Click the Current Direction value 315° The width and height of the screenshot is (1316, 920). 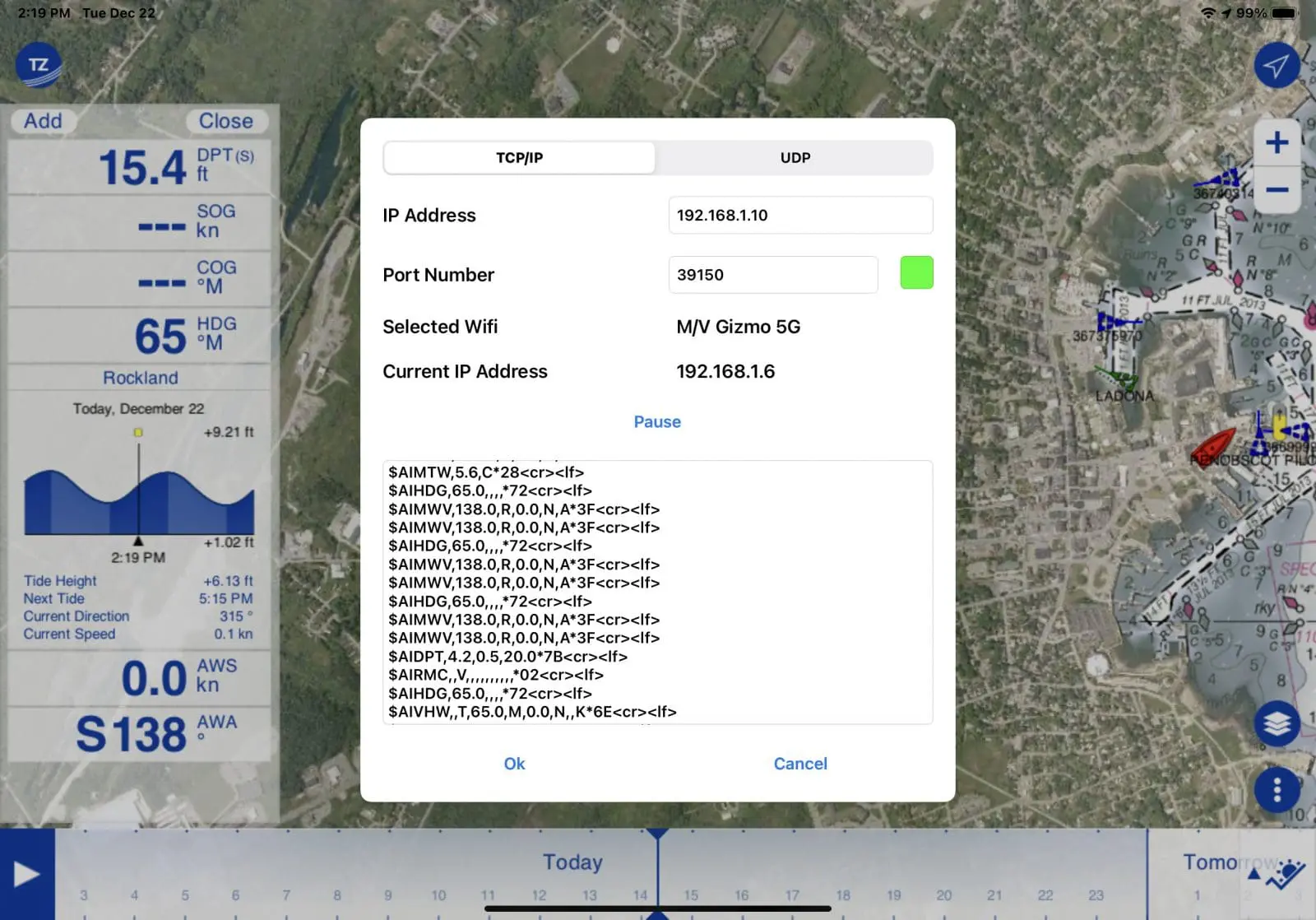coord(236,616)
